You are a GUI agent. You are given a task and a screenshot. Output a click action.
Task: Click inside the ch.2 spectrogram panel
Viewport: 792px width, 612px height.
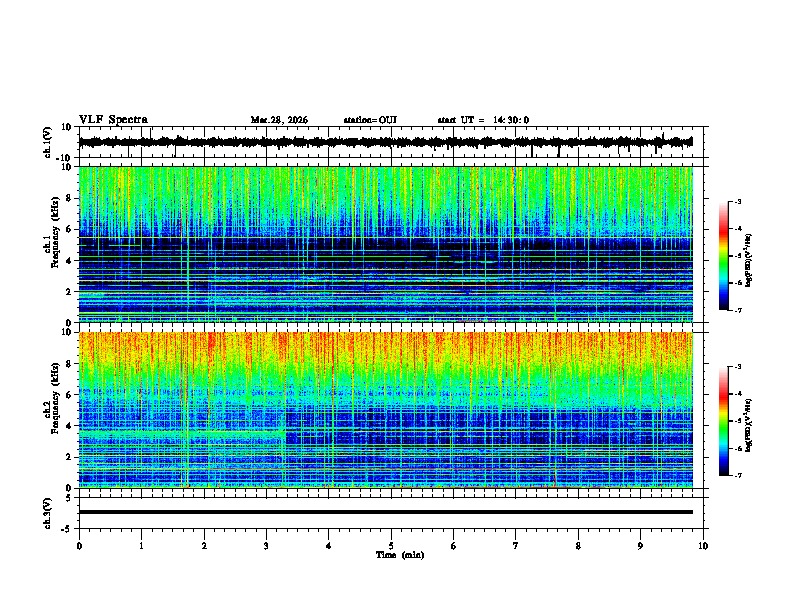[x=385, y=410]
